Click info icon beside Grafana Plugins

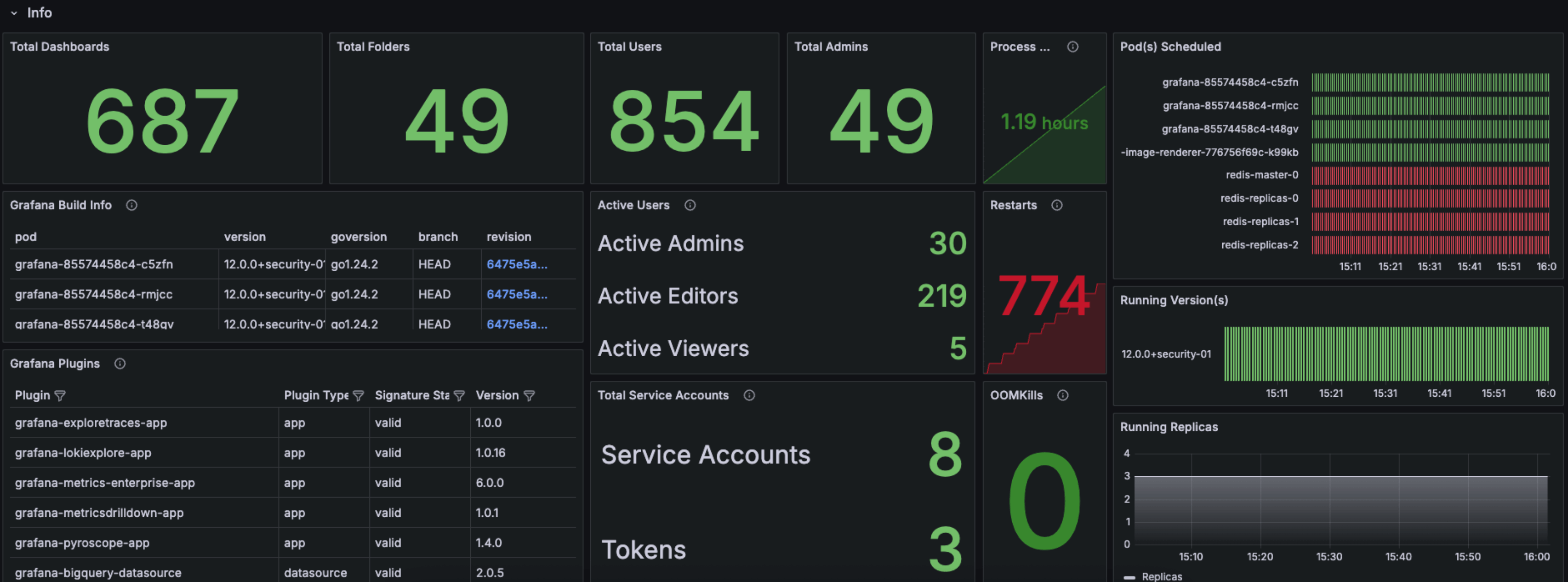point(120,363)
